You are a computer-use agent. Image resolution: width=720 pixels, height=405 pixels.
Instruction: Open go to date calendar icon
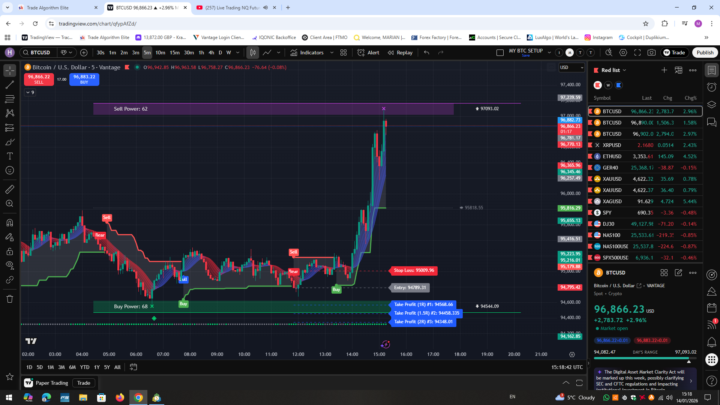tap(133, 367)
